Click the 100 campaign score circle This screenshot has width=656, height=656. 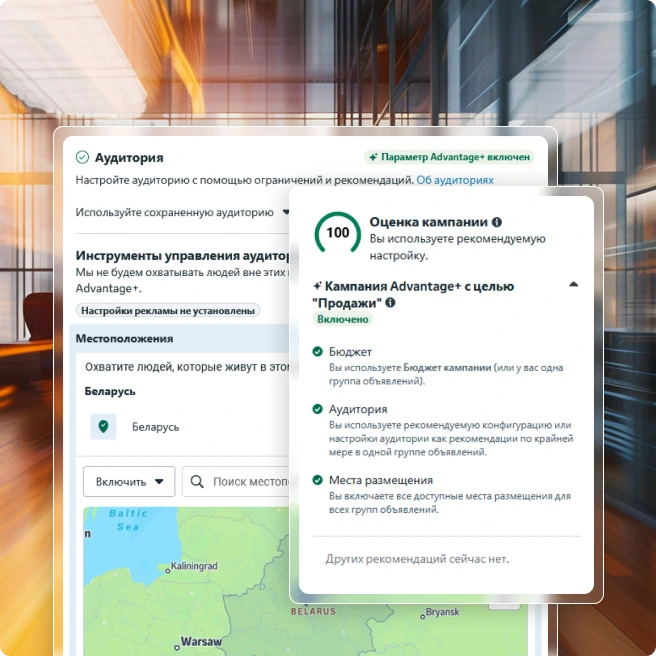pyautogui.click(x=338, y=233)
